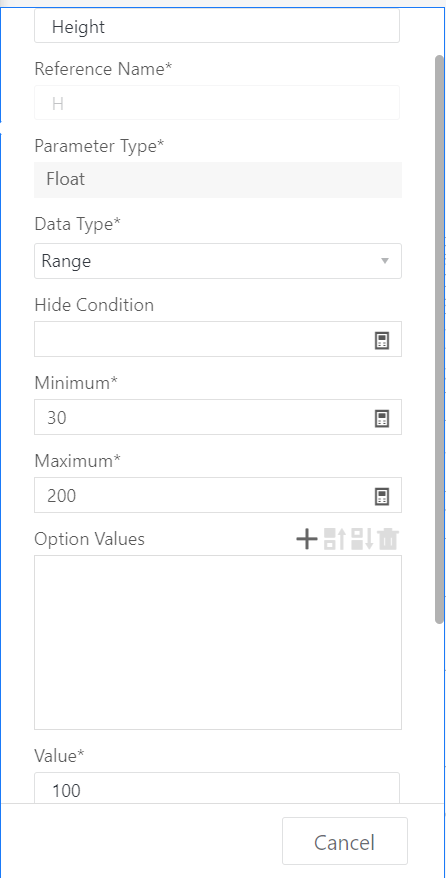Image resolution: width=446 pixels, height=878 pixels.
Task: Click the Option Values label
Action: click(x=90, y=539)
